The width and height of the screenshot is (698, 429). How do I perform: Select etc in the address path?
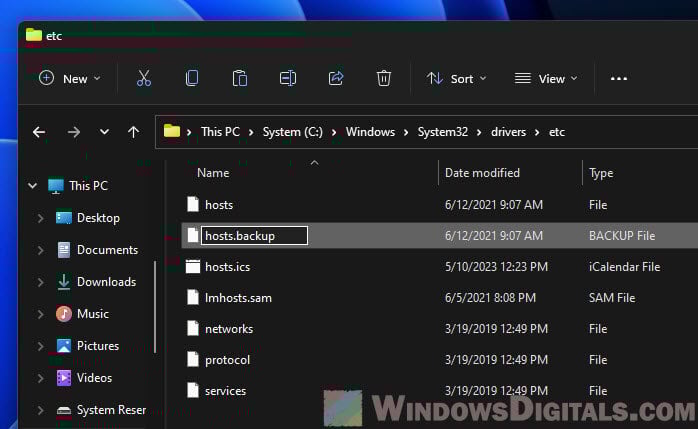click(x=557, y=132)
